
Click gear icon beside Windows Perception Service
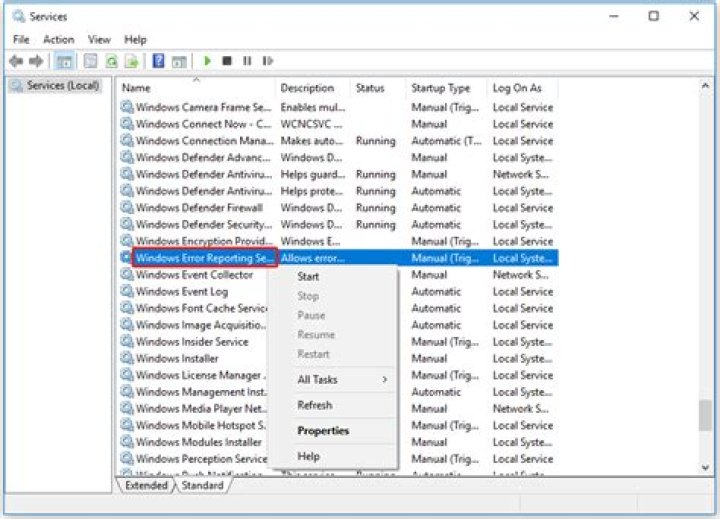tap(127, 458)
